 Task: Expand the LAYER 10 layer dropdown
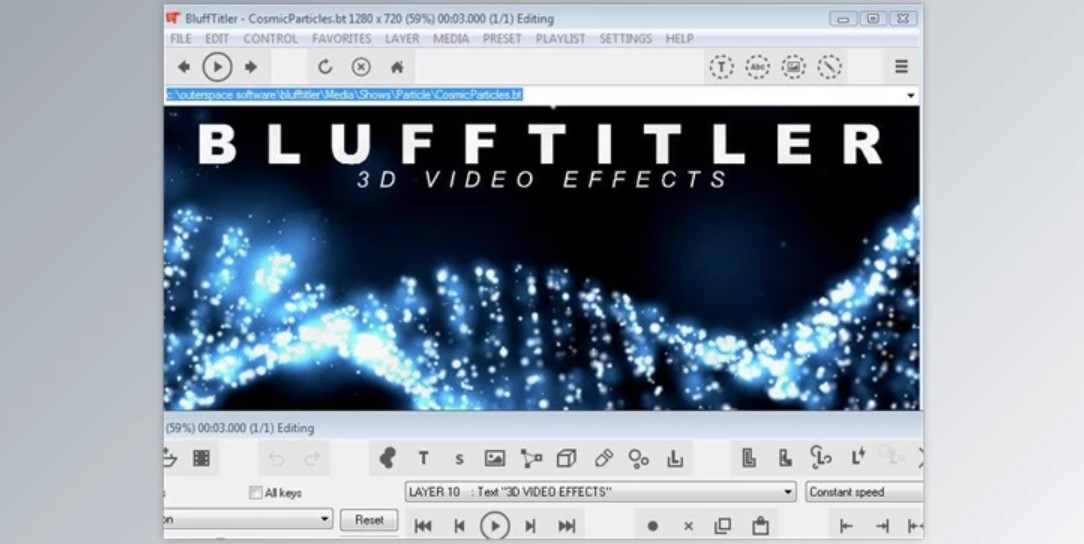coord(788,492)
